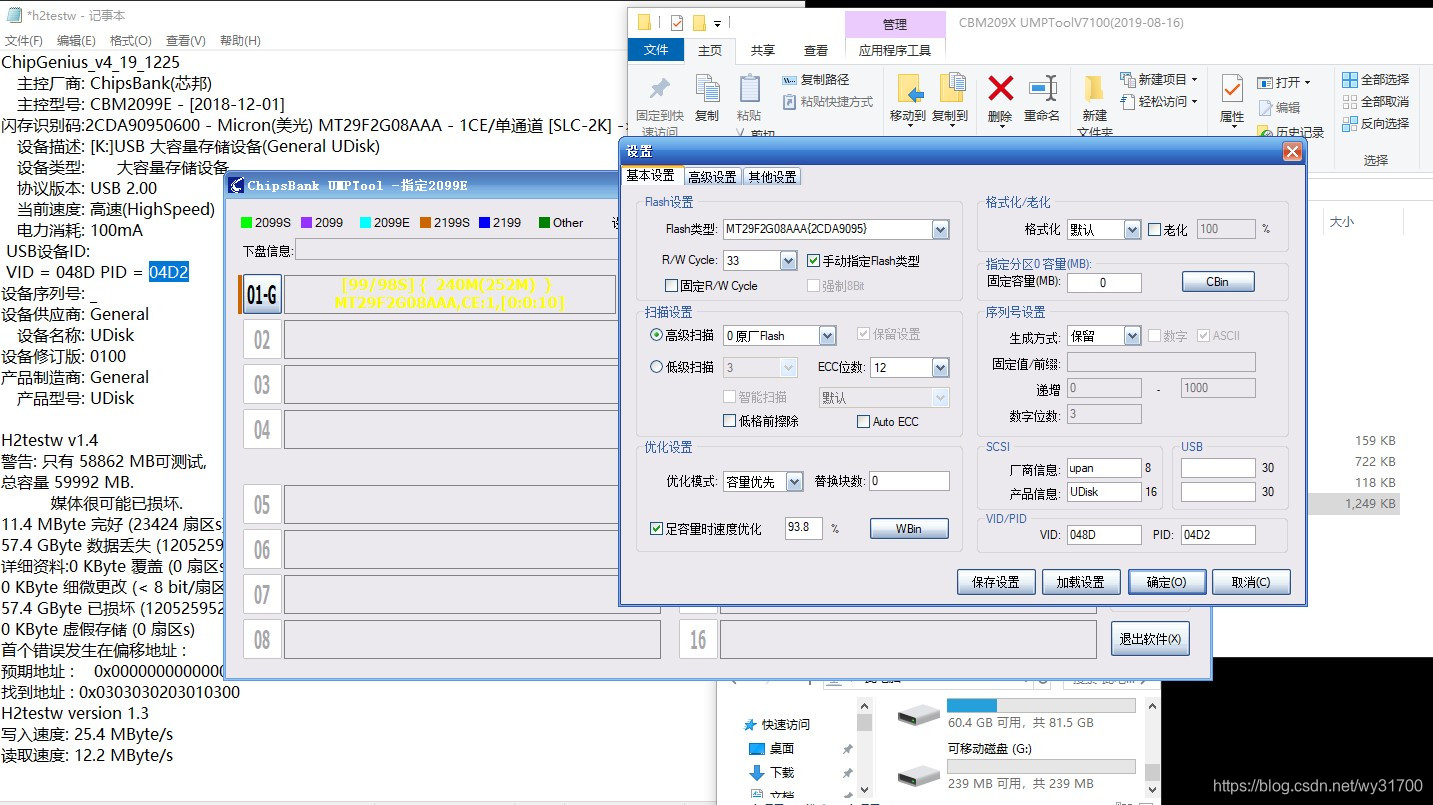Click the Copy icon in Explorer ribbon
Viewport: 1433px width, 805px height.
click(x=707, y=89)
